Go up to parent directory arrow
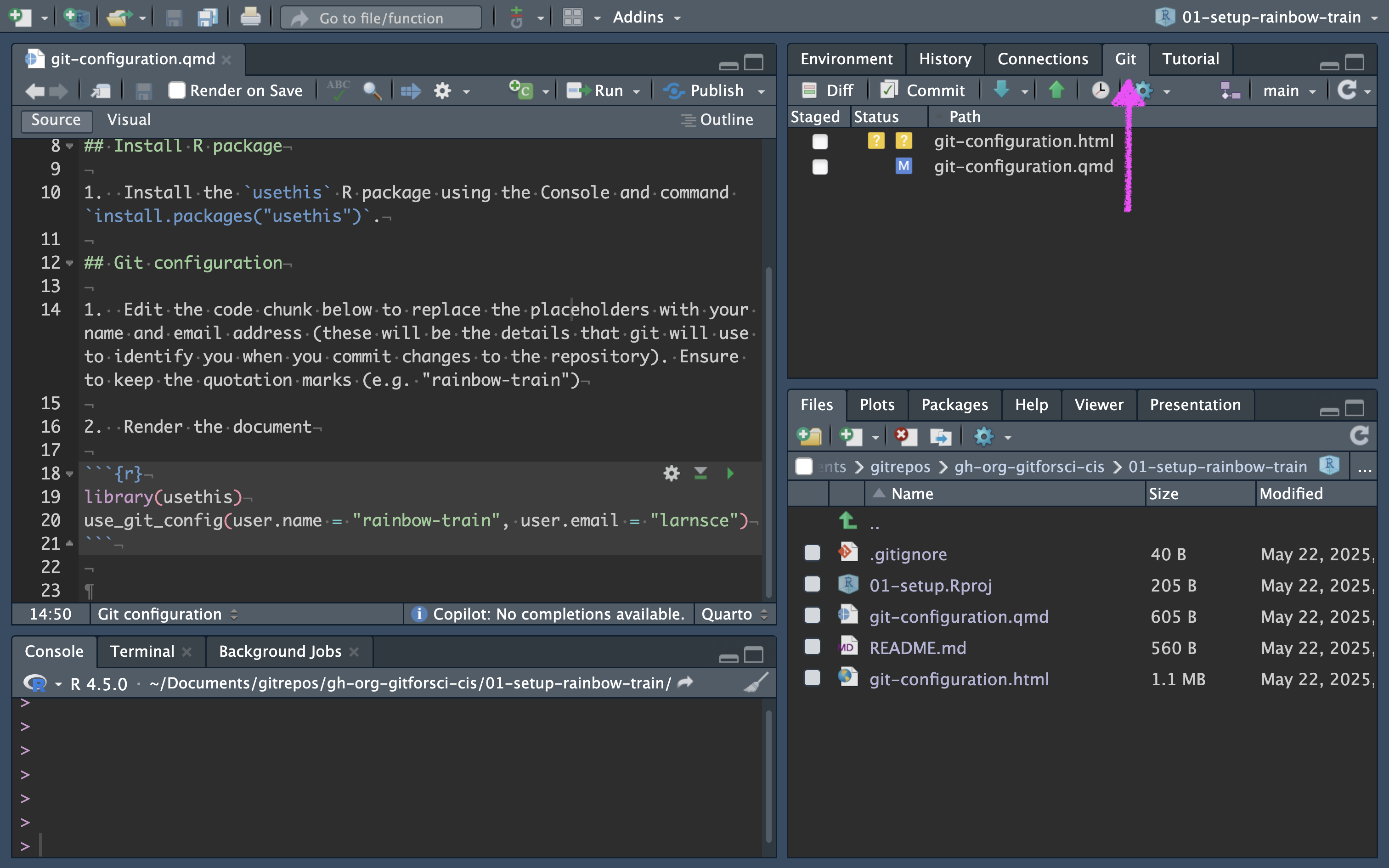The width and height of the screenshot is (1389, 868). [848, 521]
